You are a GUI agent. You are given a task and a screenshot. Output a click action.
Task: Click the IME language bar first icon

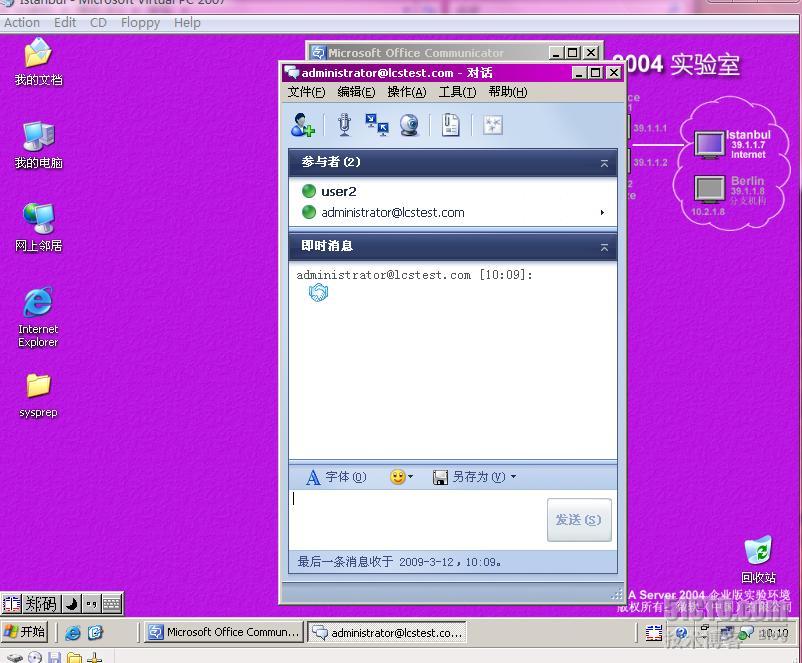(11, 604)
